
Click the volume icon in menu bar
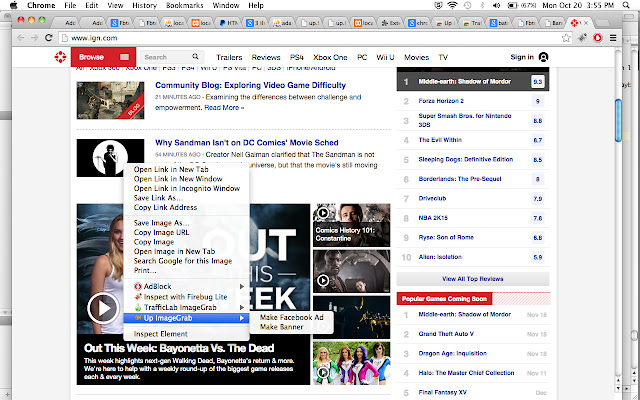[496, 5]
